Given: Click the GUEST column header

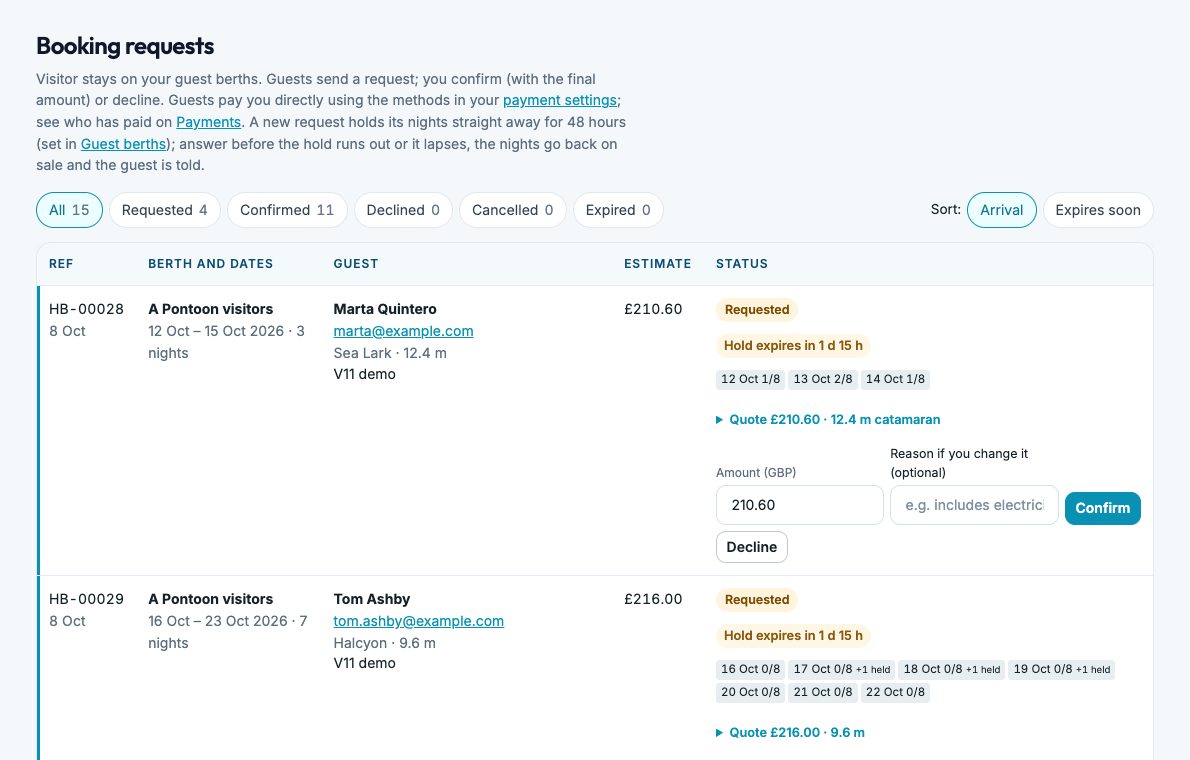Looking at the screenshot, I should pos(355,263).
